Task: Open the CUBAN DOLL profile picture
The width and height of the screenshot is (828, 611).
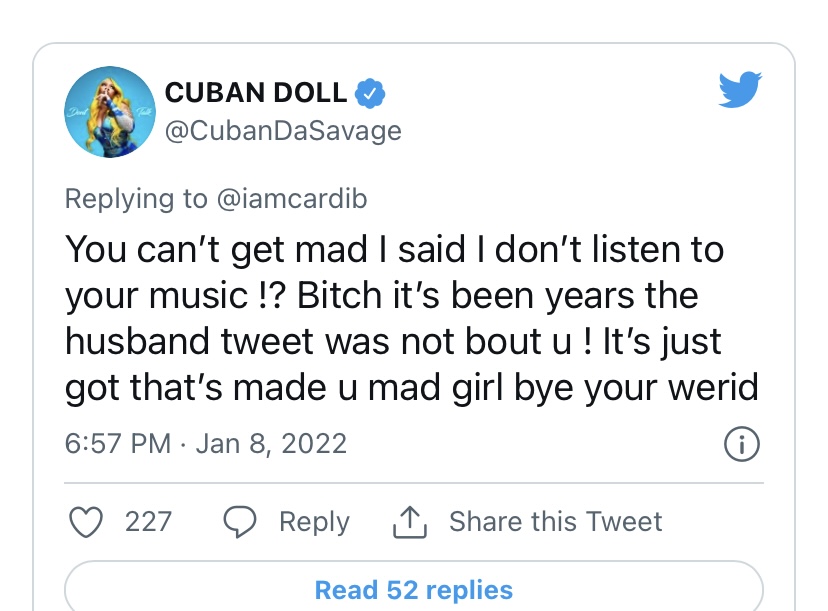Action: tap(110, 112)
